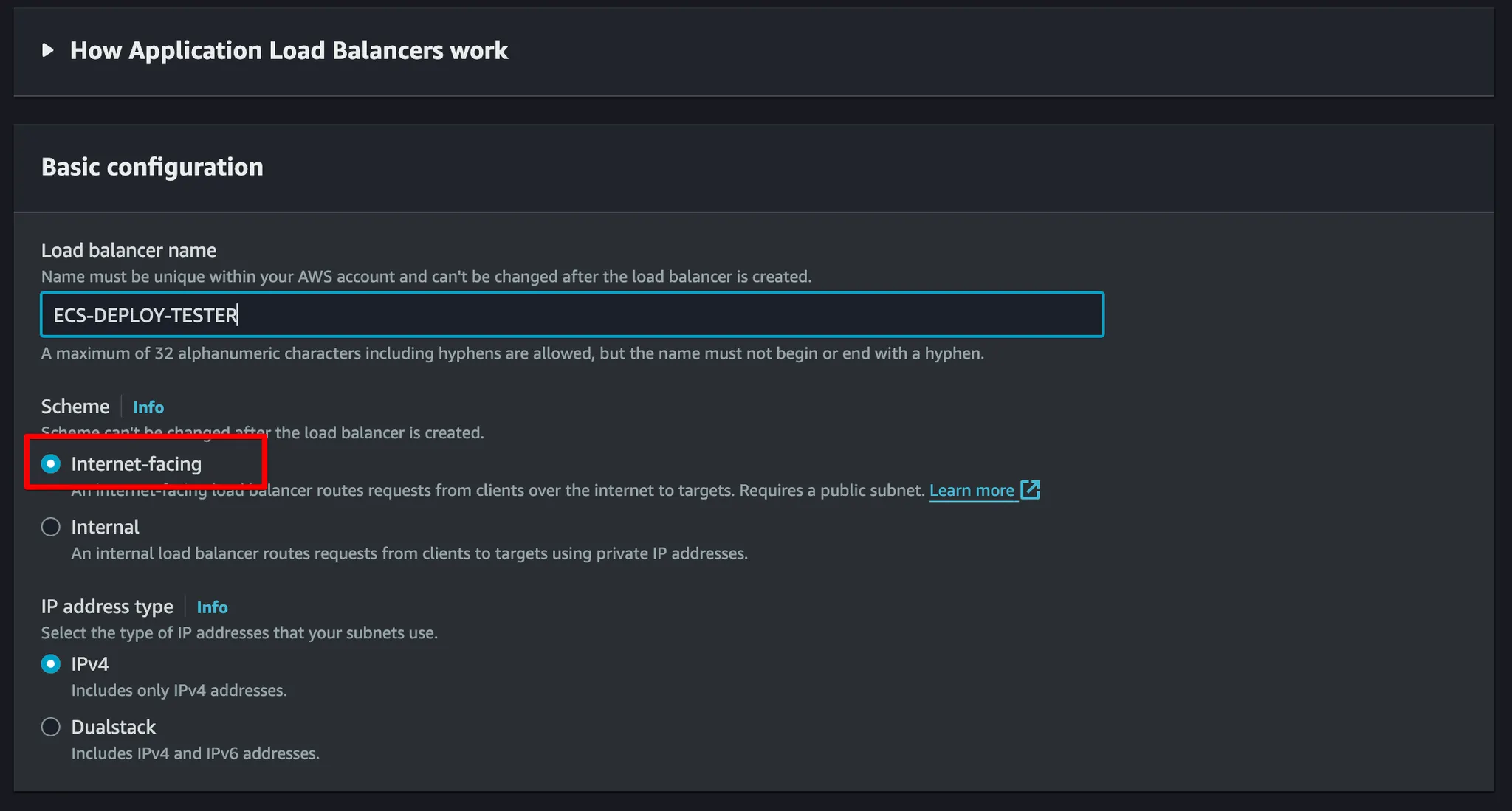Open the Scheme Info link
The image size is (1512, 811).
pyautogui.click(x=148, y=407)
